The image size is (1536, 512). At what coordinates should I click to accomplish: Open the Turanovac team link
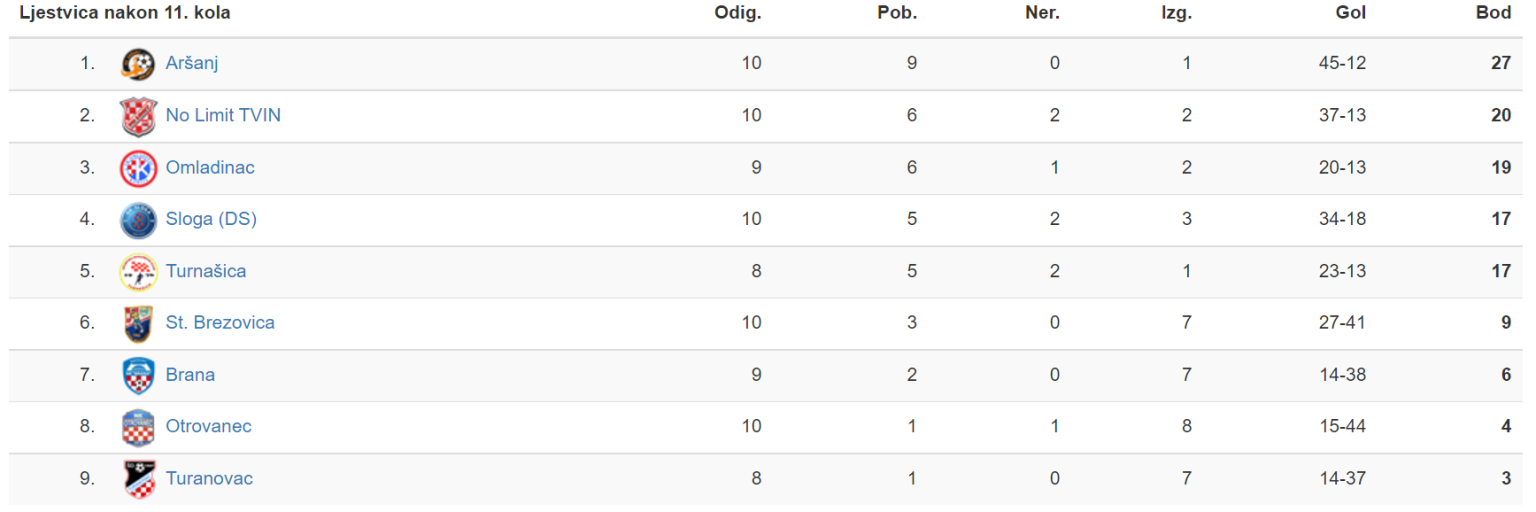tap(209, 479)
